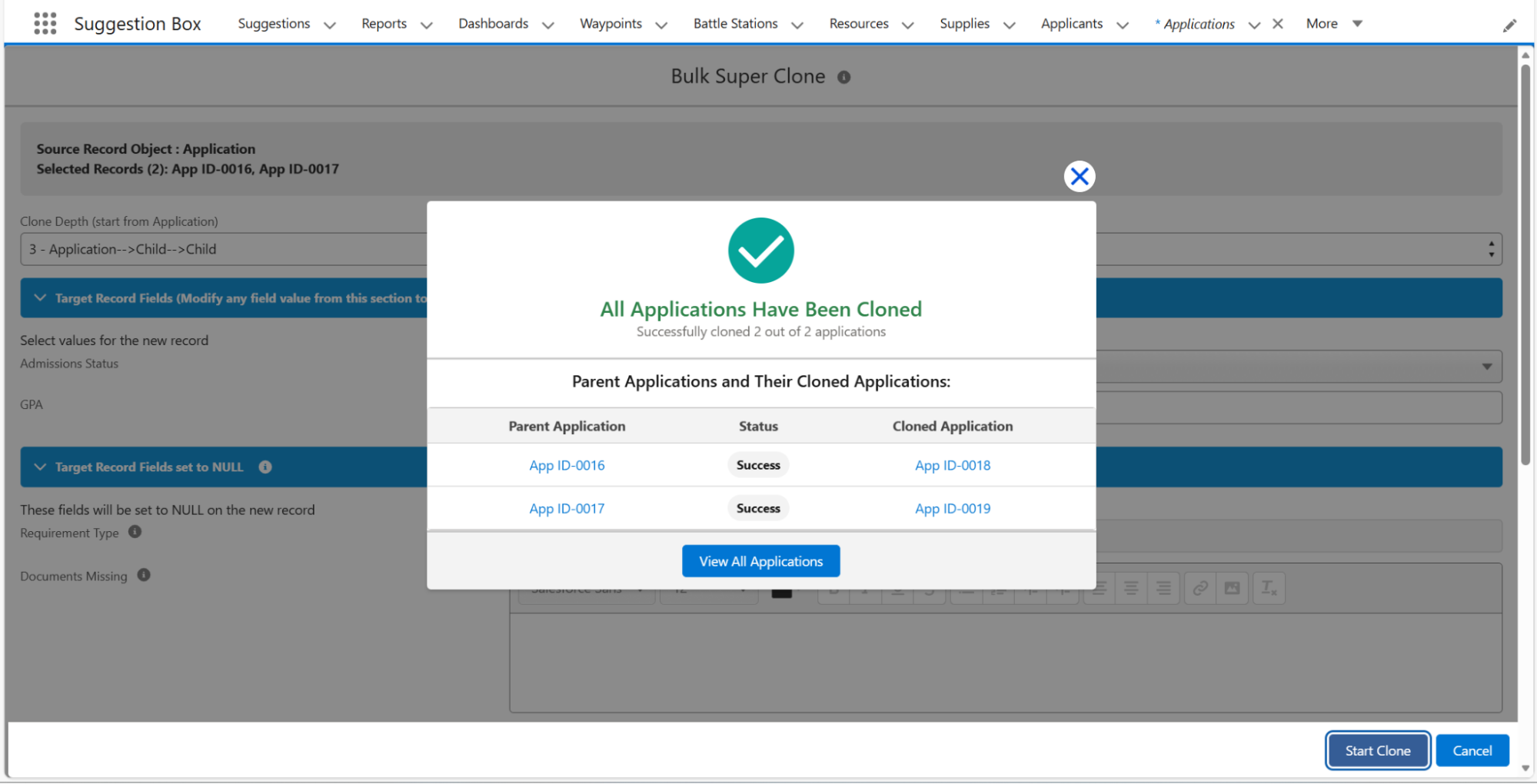Open cloned App ID-0018 link

click(952, 465)
